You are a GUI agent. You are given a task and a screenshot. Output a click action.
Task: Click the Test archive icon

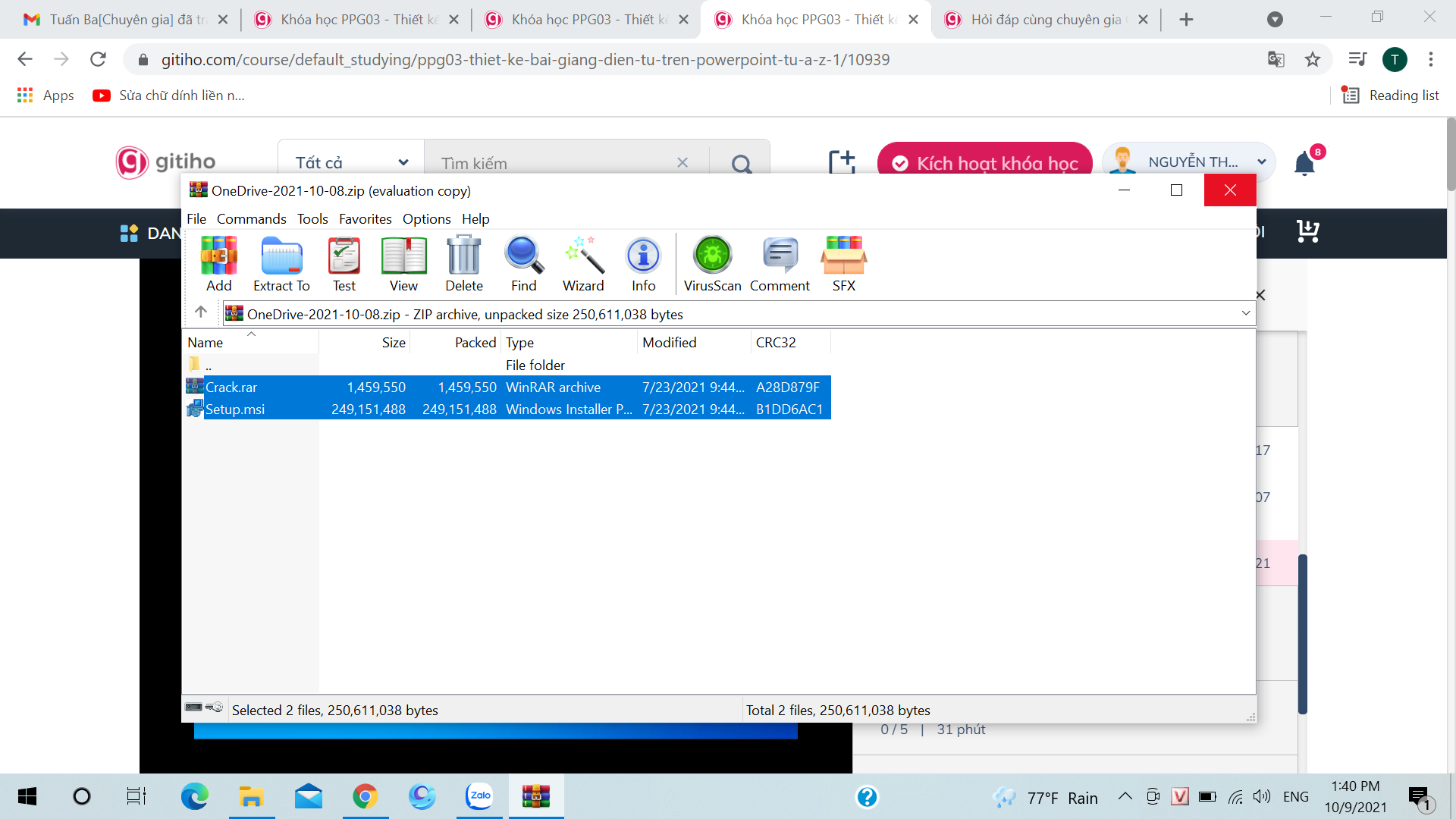(344, 263)
